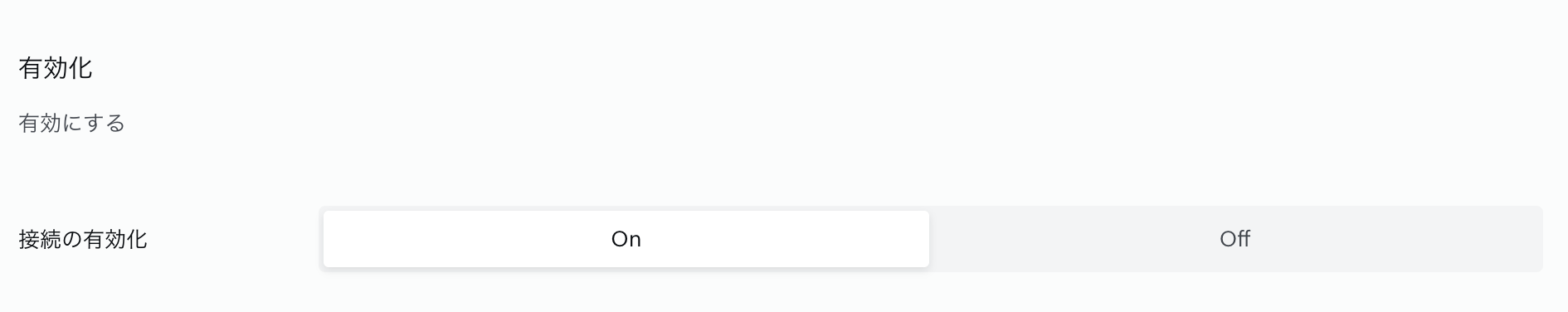Turn connection activation on
The width and height of the screenshot is (1568, 312).
pos(626,239)
